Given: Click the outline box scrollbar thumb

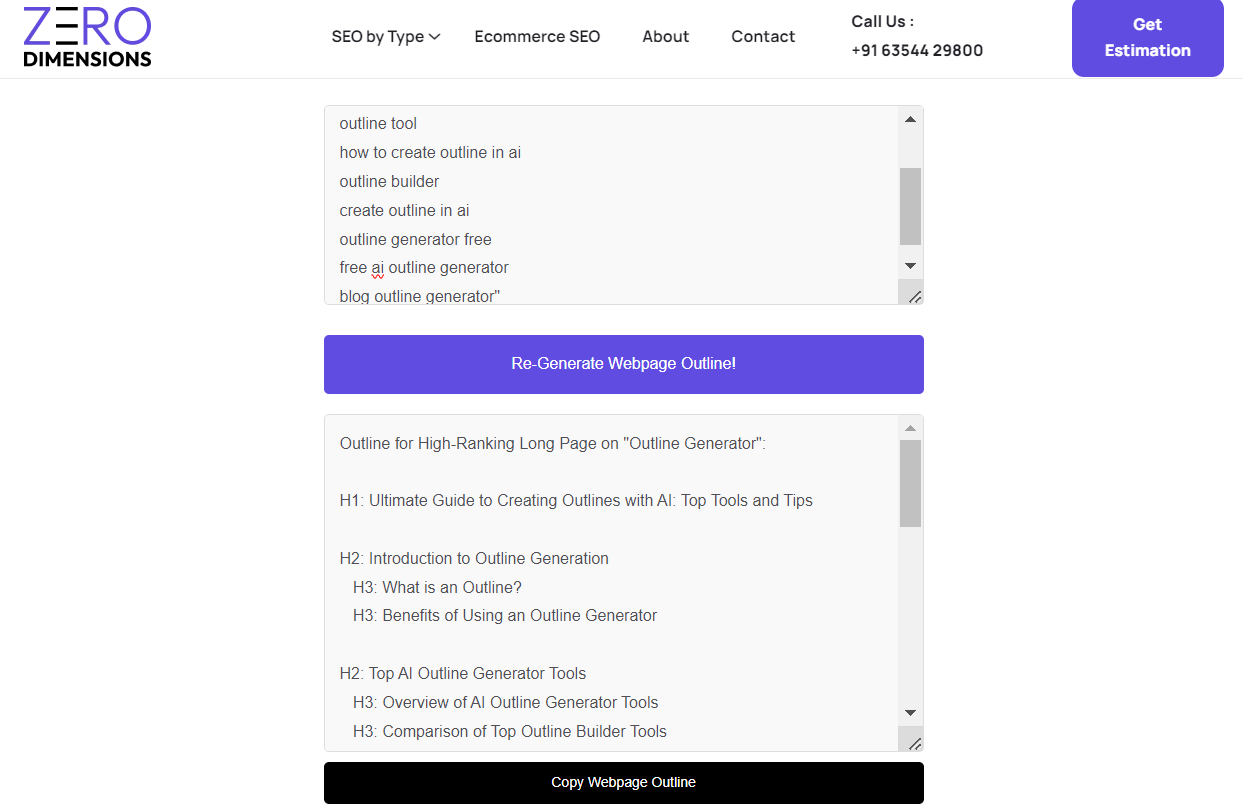Looking at the screenshot, I should [x=910, y=484].
